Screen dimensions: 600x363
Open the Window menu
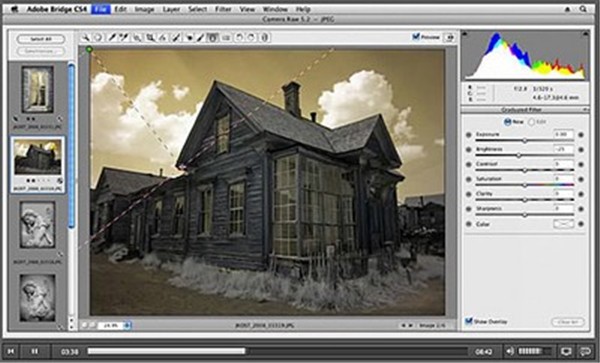(x=276, y=9)
